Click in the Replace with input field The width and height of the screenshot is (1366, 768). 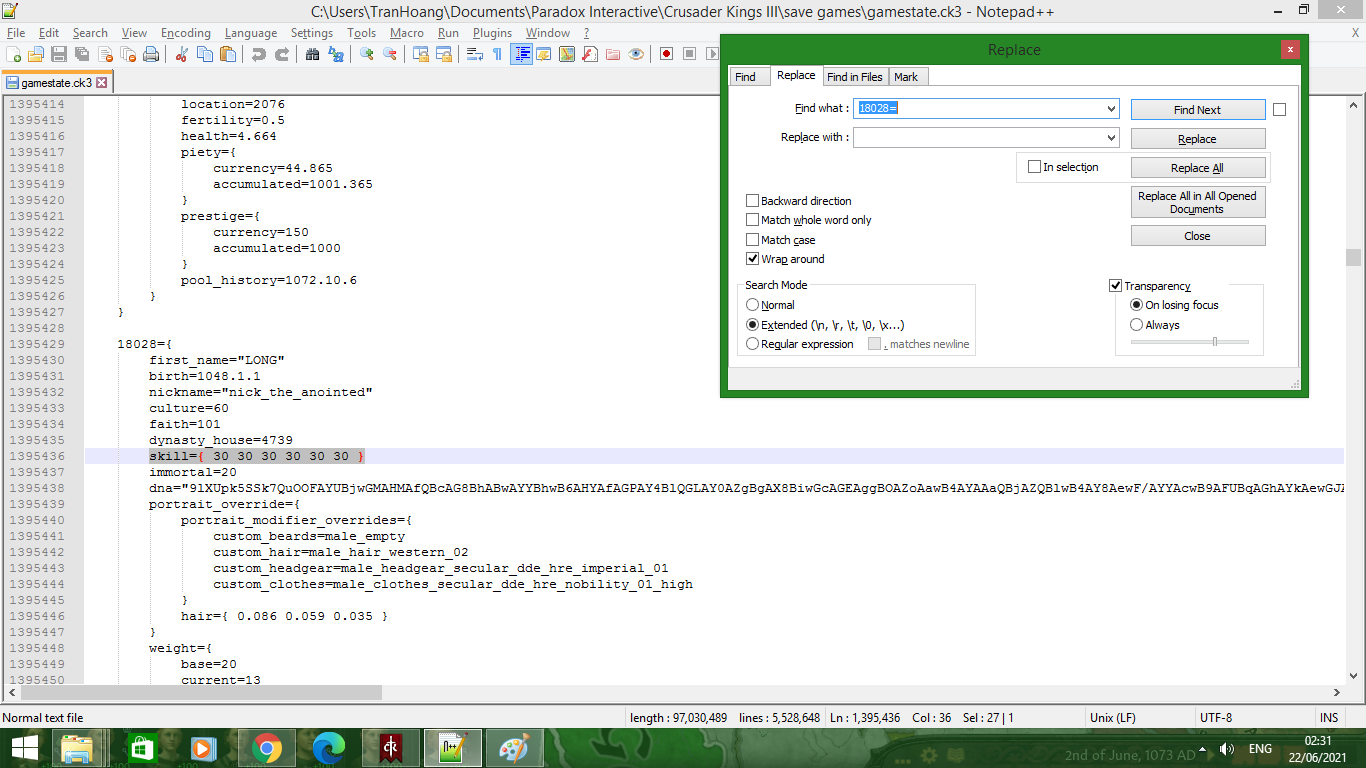coord(979,137)
